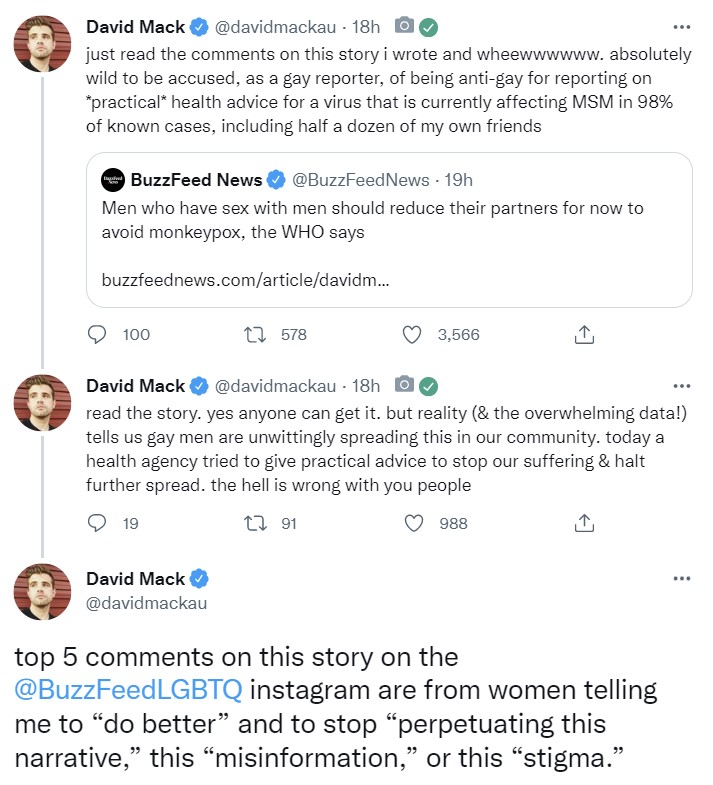
Task: Open more options on the second tweet
Action: point(682,386)
